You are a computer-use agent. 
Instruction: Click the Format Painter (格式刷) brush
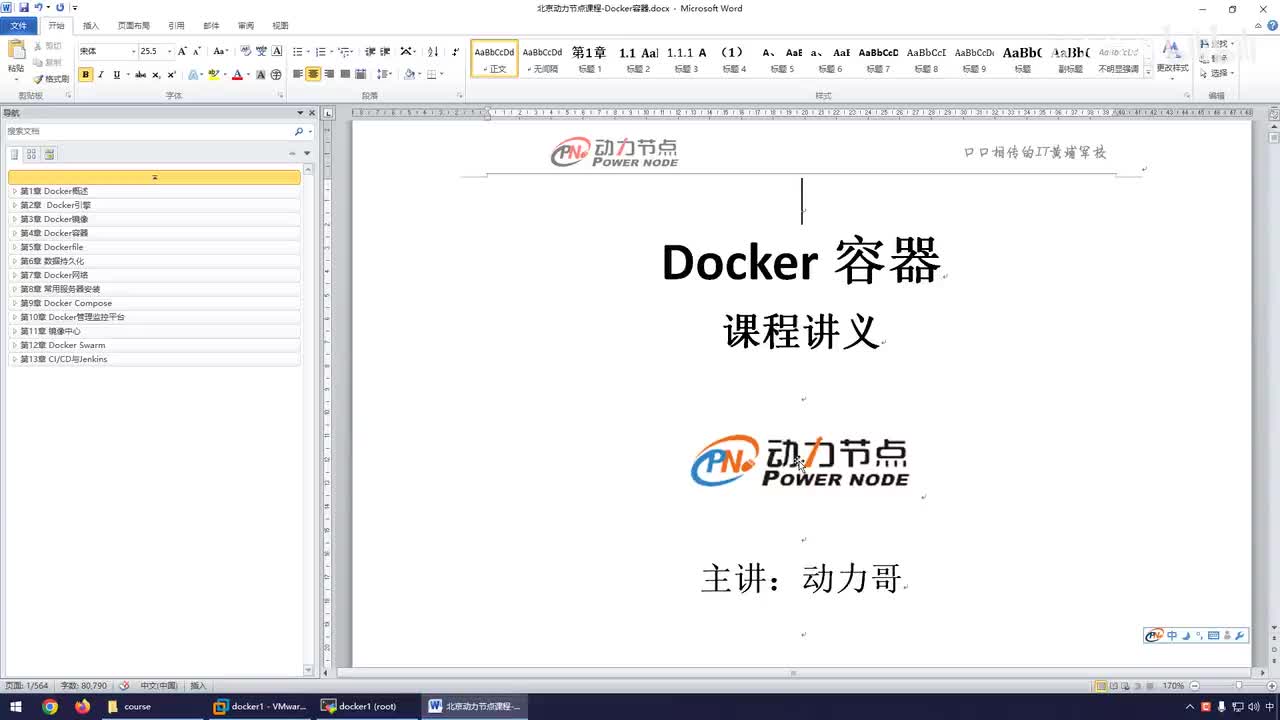tap(51, 78)
